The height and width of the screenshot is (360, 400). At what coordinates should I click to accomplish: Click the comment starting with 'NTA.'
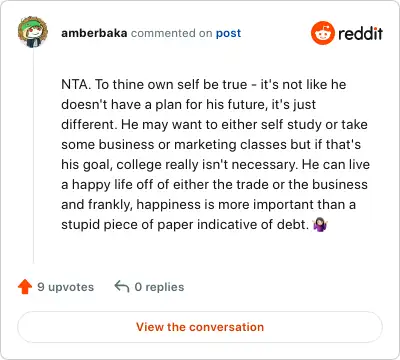tap(215, 154)
